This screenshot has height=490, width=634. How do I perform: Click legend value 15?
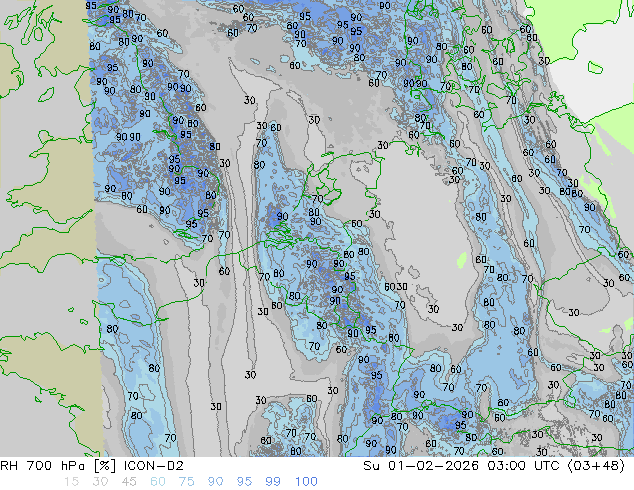pos(71,482)
